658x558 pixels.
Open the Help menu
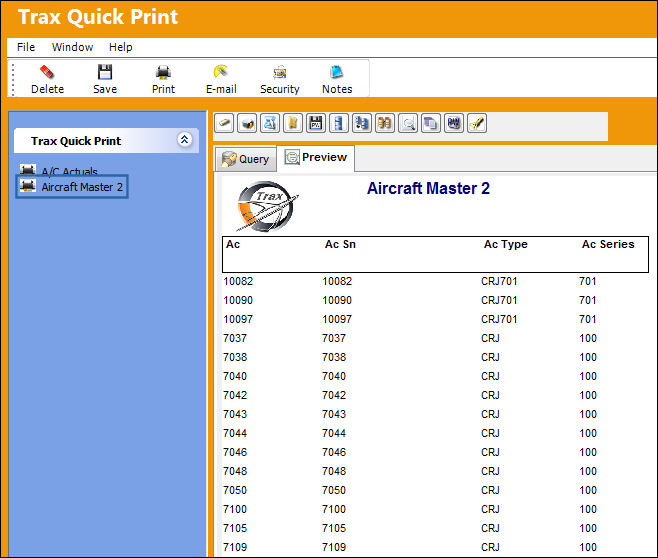click(120, 47)
